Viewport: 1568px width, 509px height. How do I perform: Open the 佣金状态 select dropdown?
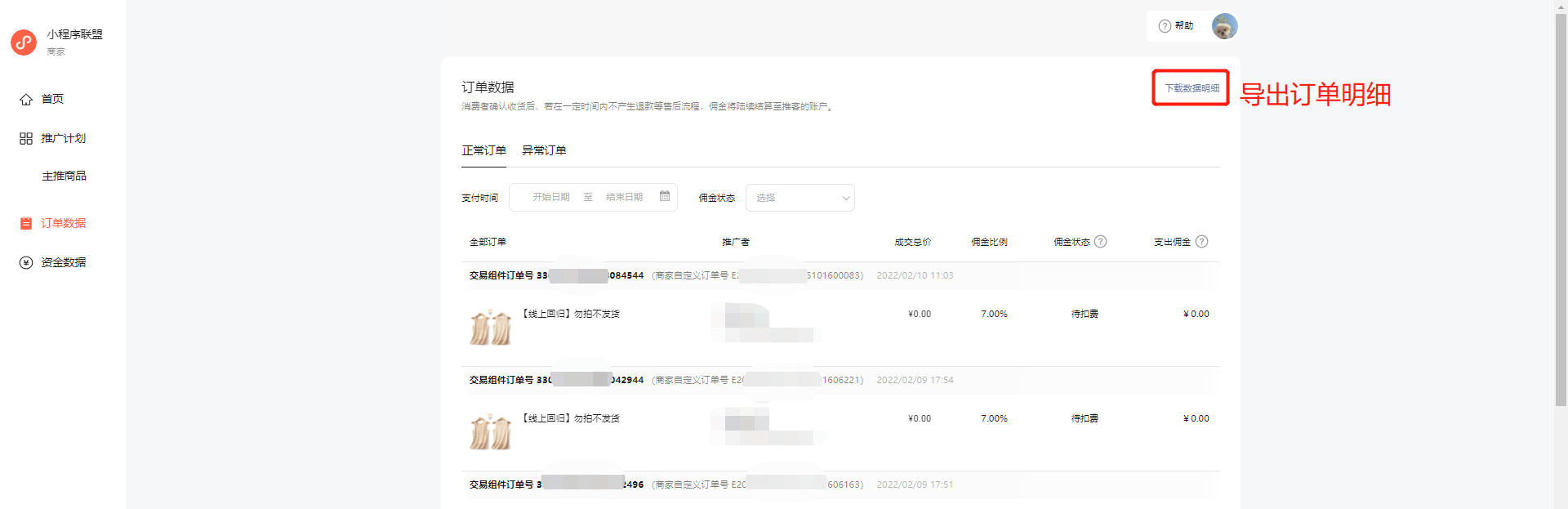click(800, 198)
